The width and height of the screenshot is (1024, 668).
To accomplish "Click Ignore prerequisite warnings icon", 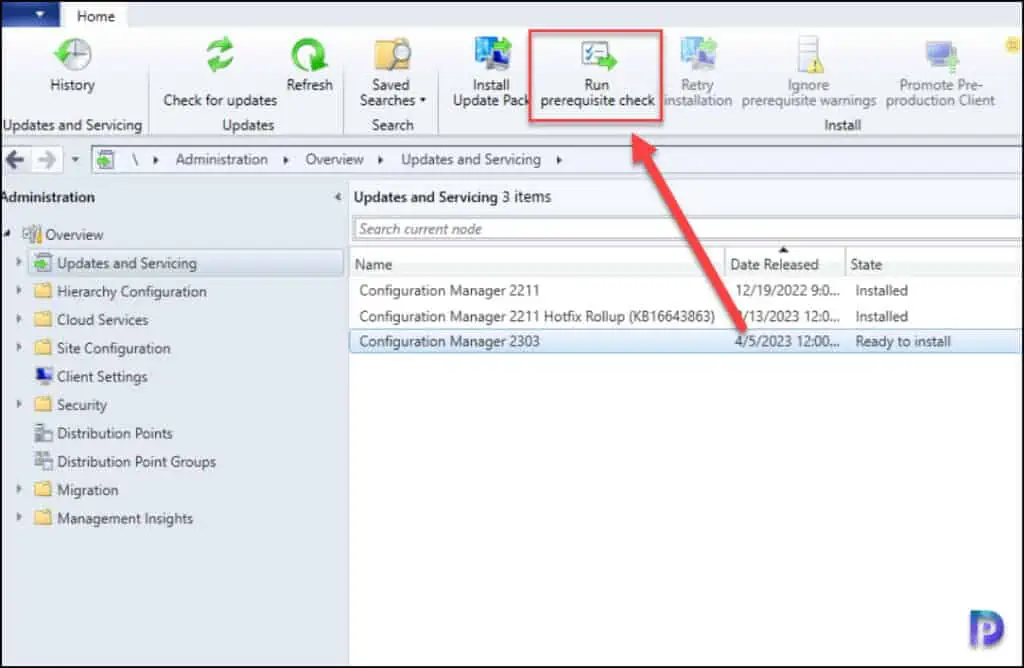I will 810,55.
